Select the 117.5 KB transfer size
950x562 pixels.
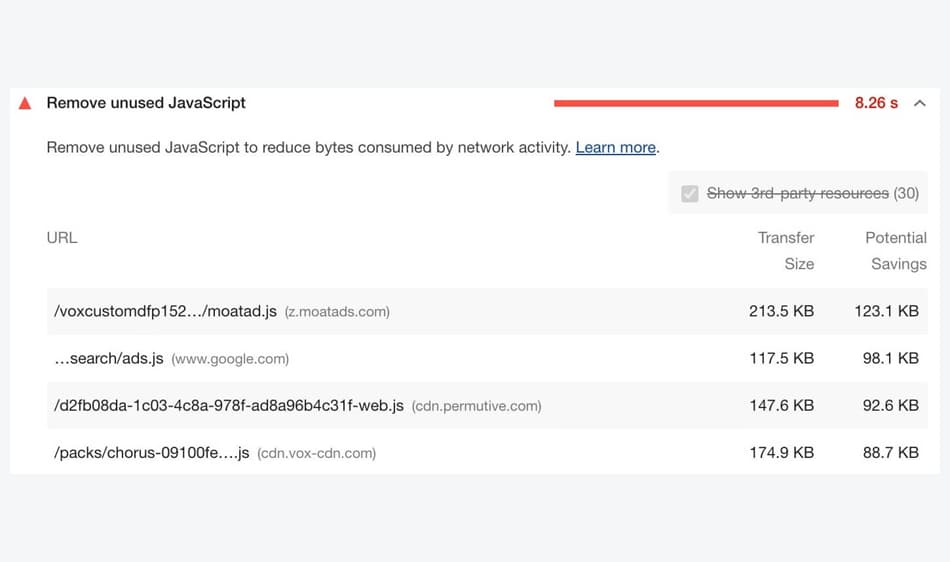[782, 359]
